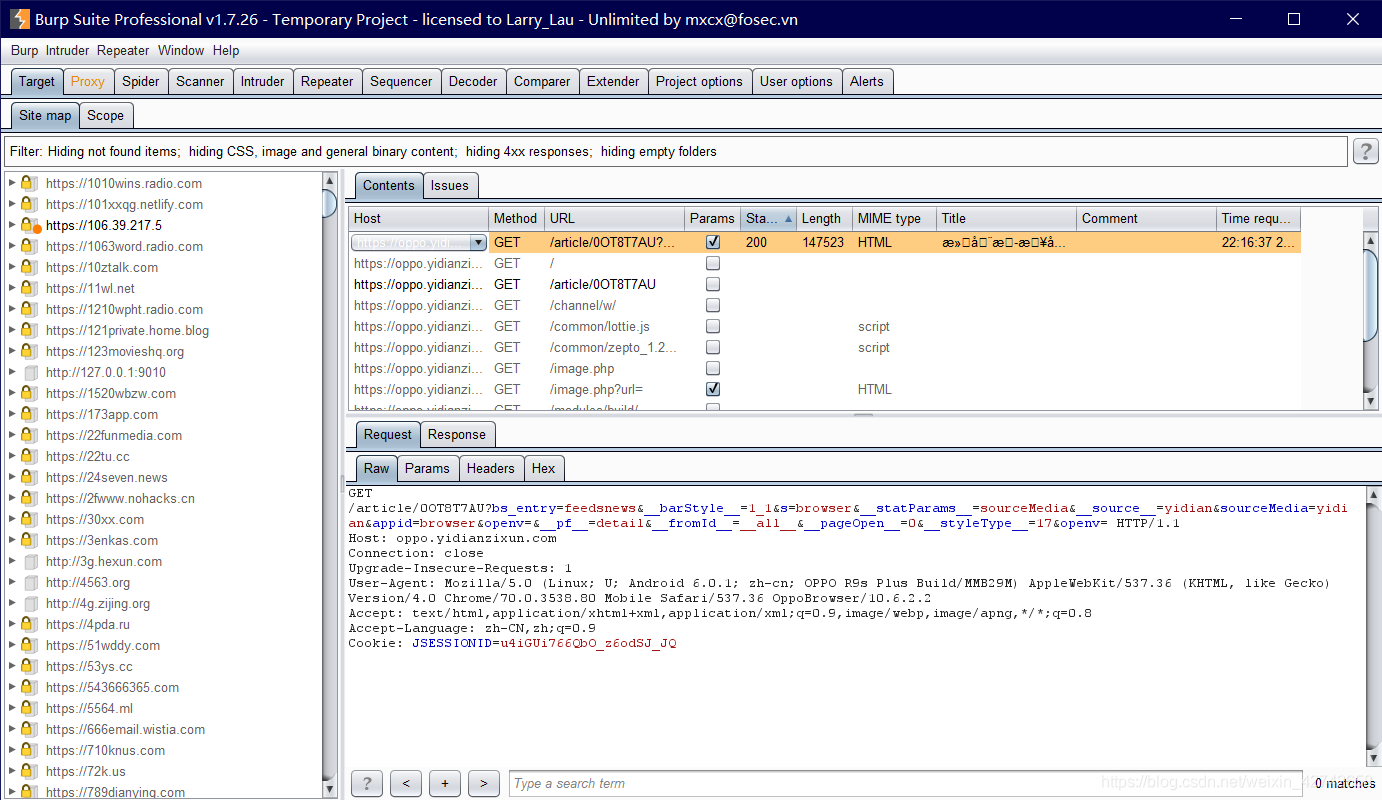Viewport: 1382px width, 800px height.
Task: Expand the https://10ztalk.com tree node
Action: [x=12, y=267]
